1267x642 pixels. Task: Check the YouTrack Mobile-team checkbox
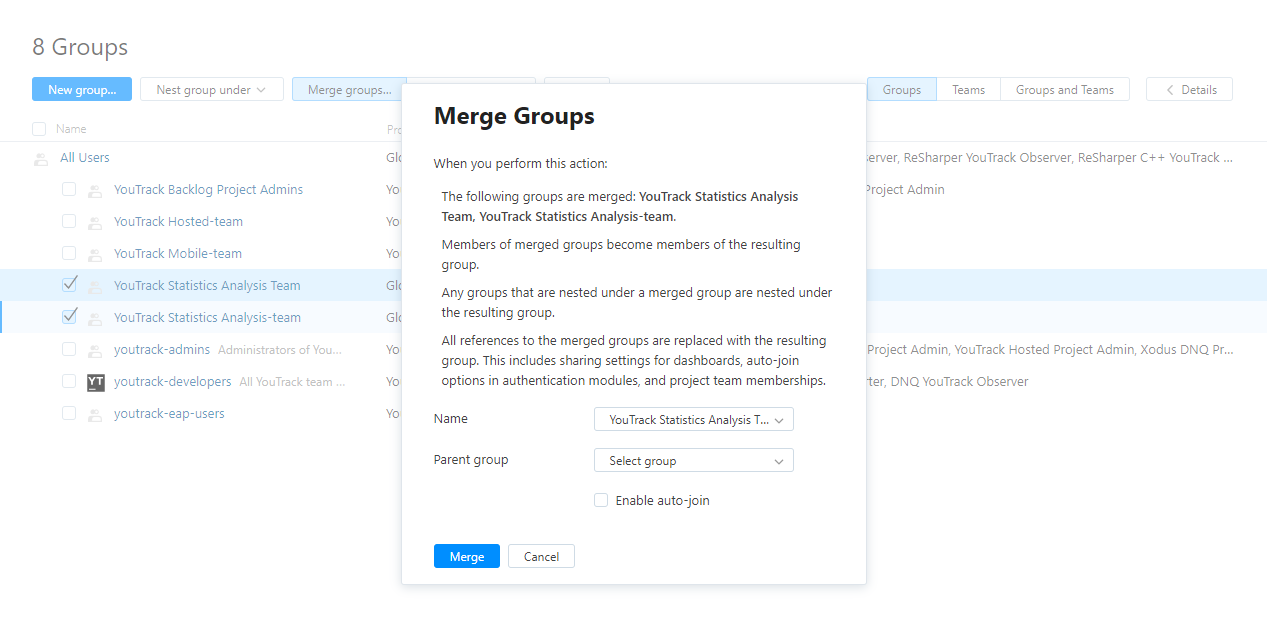click(69, 253)
